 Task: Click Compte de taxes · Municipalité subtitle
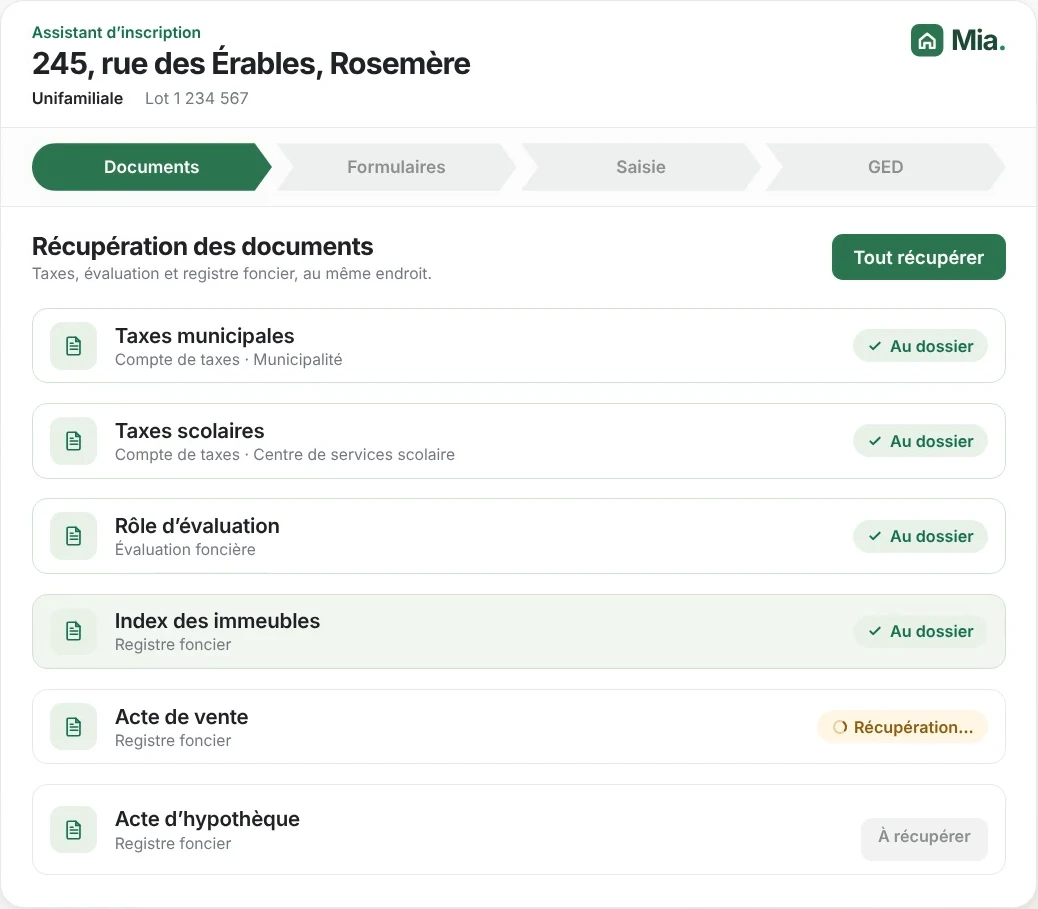point(228,359)
